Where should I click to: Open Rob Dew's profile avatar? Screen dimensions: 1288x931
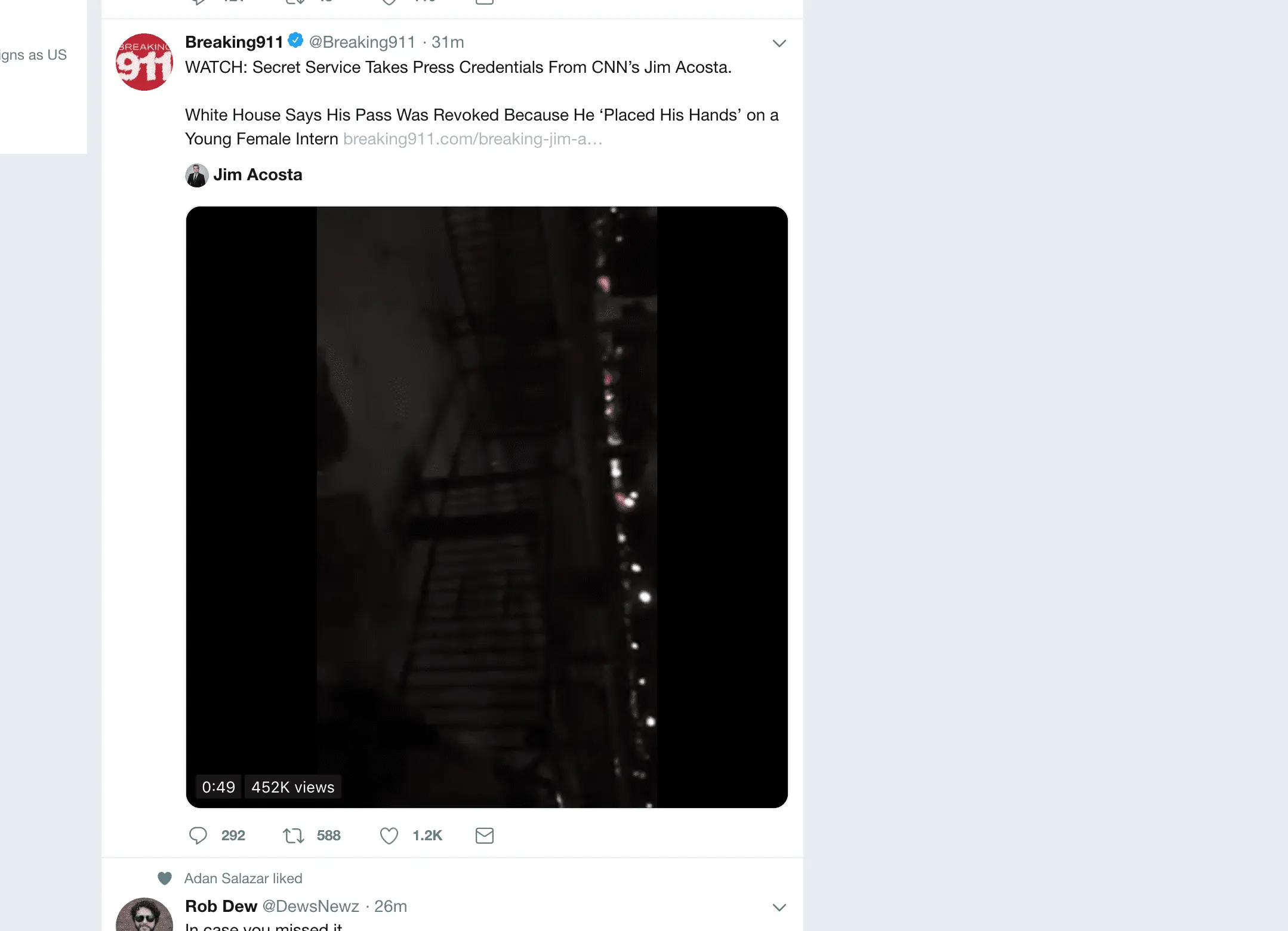(144, 915)
